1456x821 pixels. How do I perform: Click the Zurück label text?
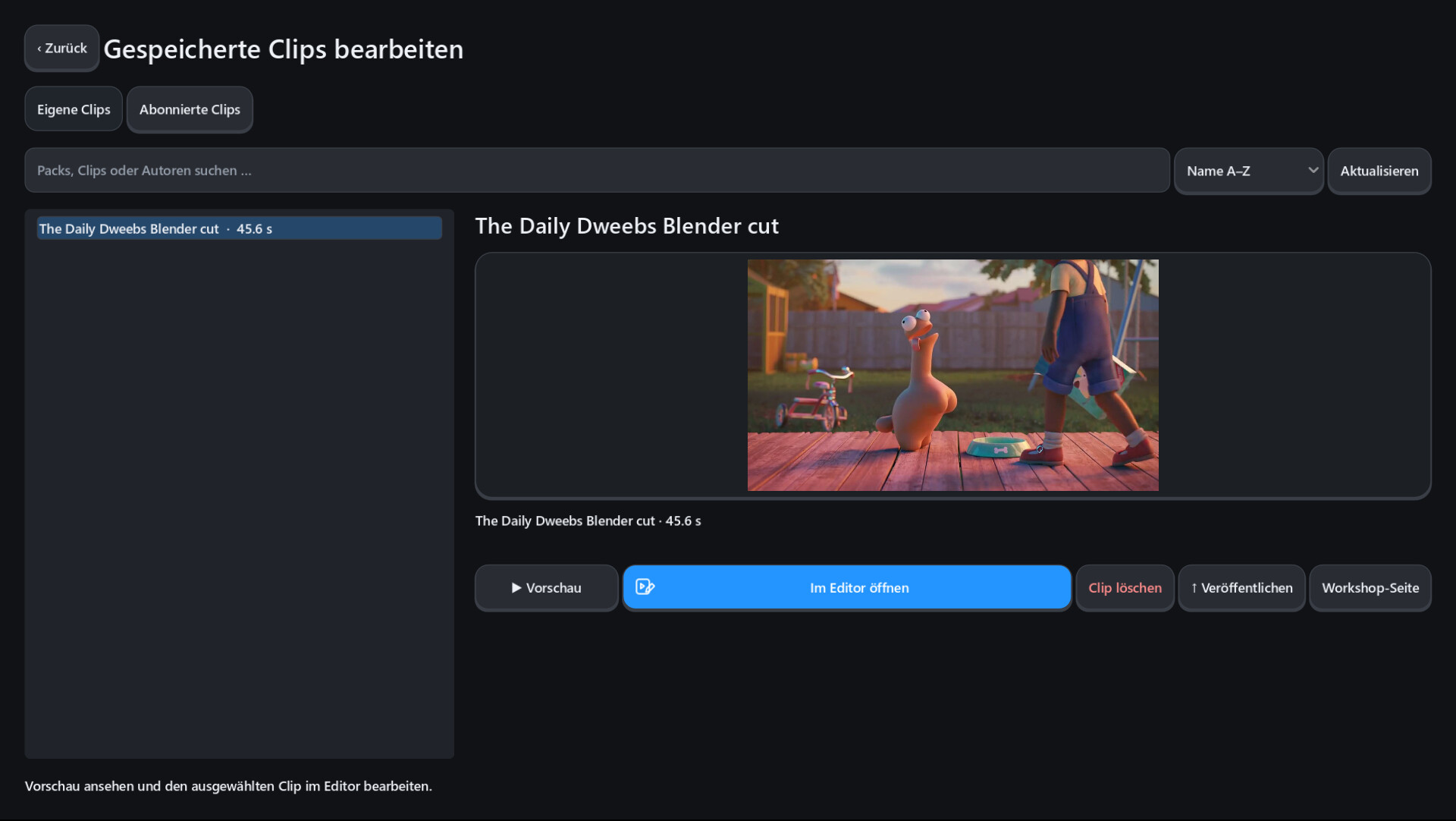[x=66, y=49]
